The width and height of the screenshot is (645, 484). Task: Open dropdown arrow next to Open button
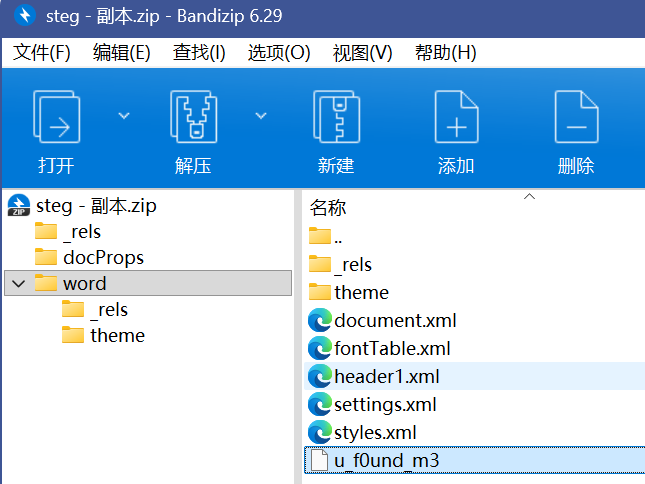click(x=124, y=116)
